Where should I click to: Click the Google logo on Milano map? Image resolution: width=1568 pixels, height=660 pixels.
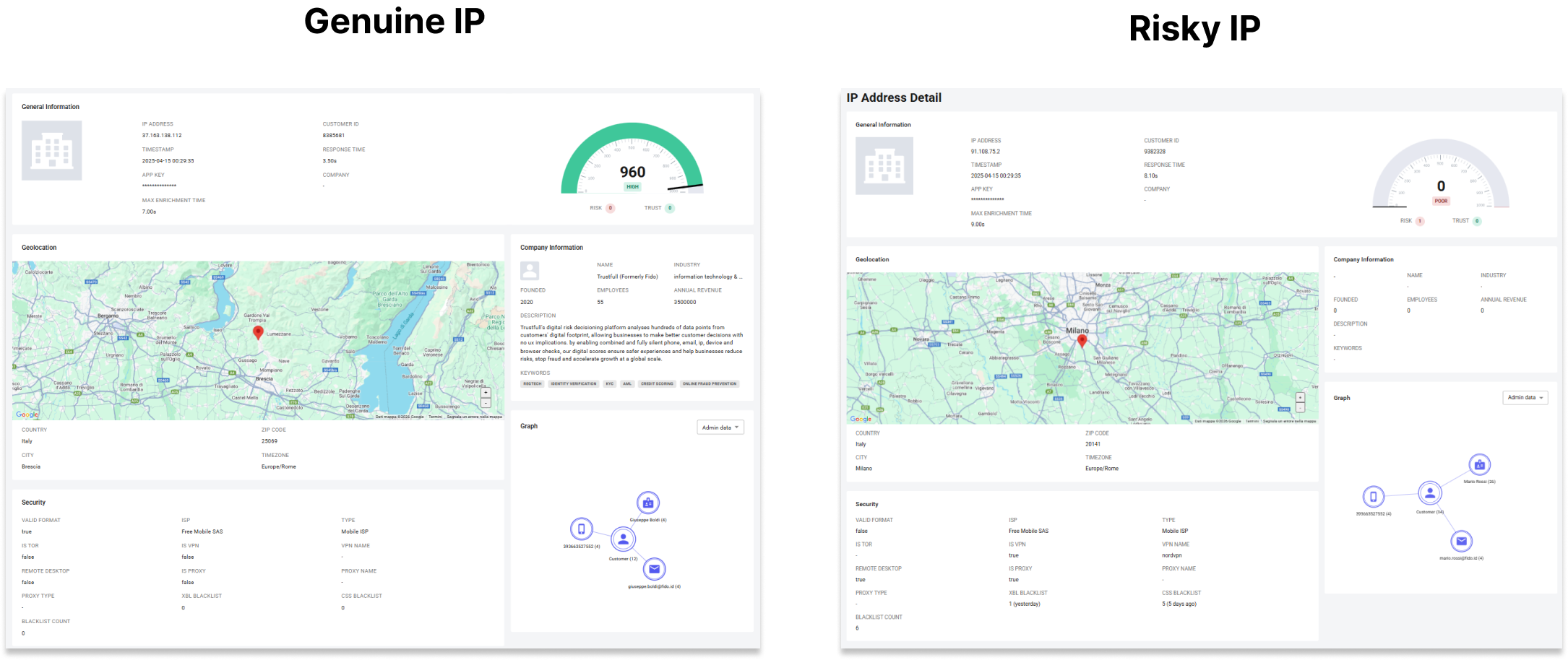tap(861, 419)
